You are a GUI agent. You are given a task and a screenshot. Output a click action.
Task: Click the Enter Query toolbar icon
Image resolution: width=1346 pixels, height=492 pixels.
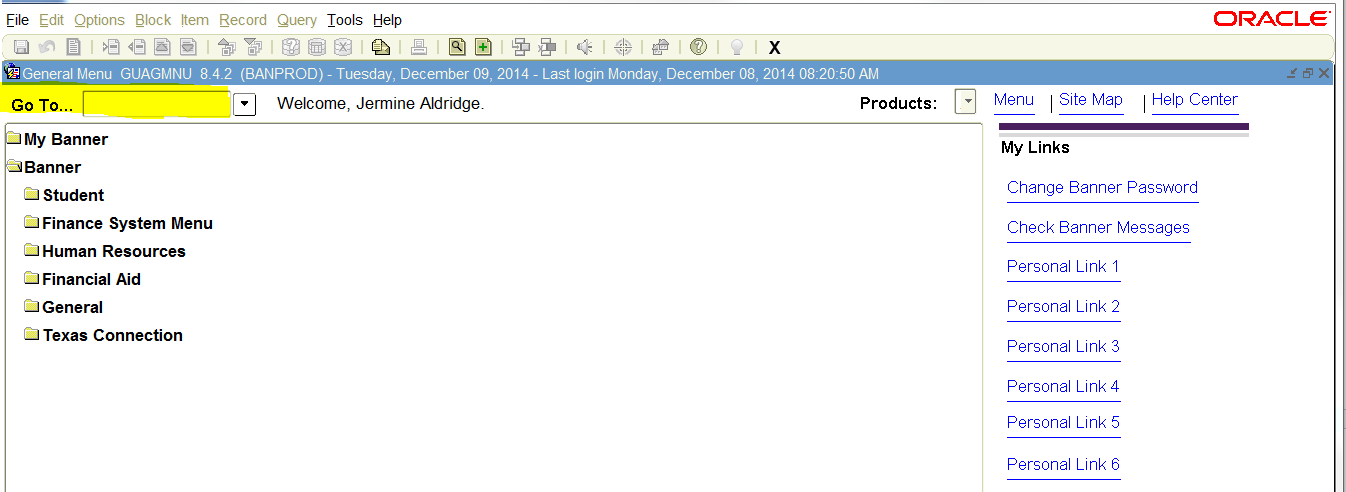[291, 47]
